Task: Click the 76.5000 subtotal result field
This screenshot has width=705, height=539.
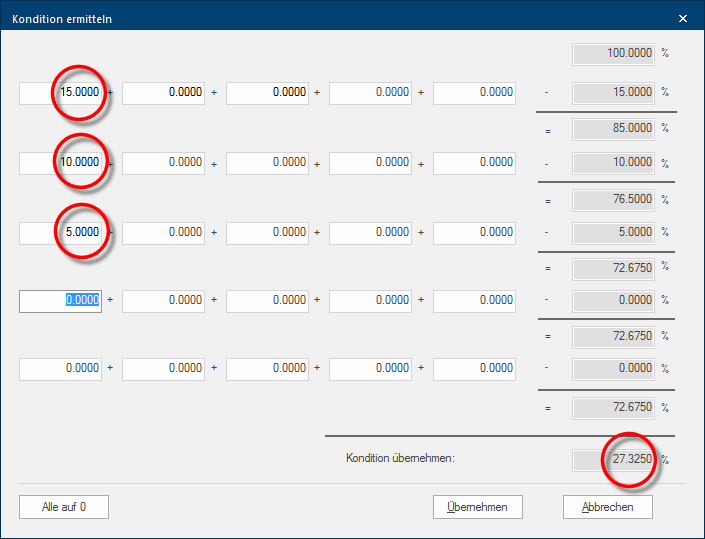Action: tap(613, 199)
